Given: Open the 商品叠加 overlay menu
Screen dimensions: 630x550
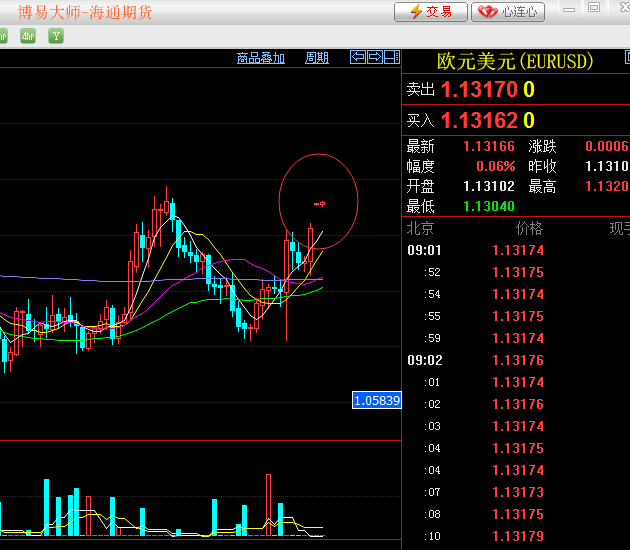Looking at the screenshot, I should pos(261,58).
